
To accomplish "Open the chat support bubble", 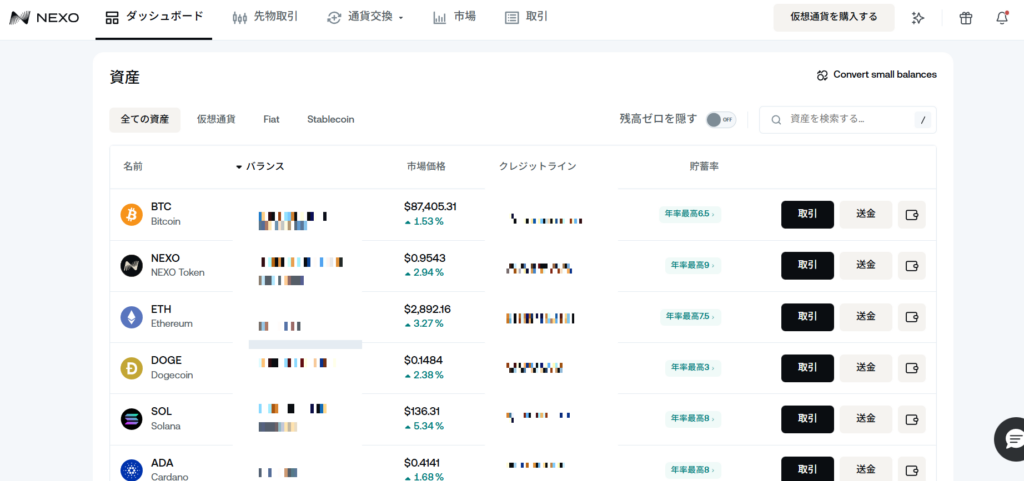I will click(1012, 439).
